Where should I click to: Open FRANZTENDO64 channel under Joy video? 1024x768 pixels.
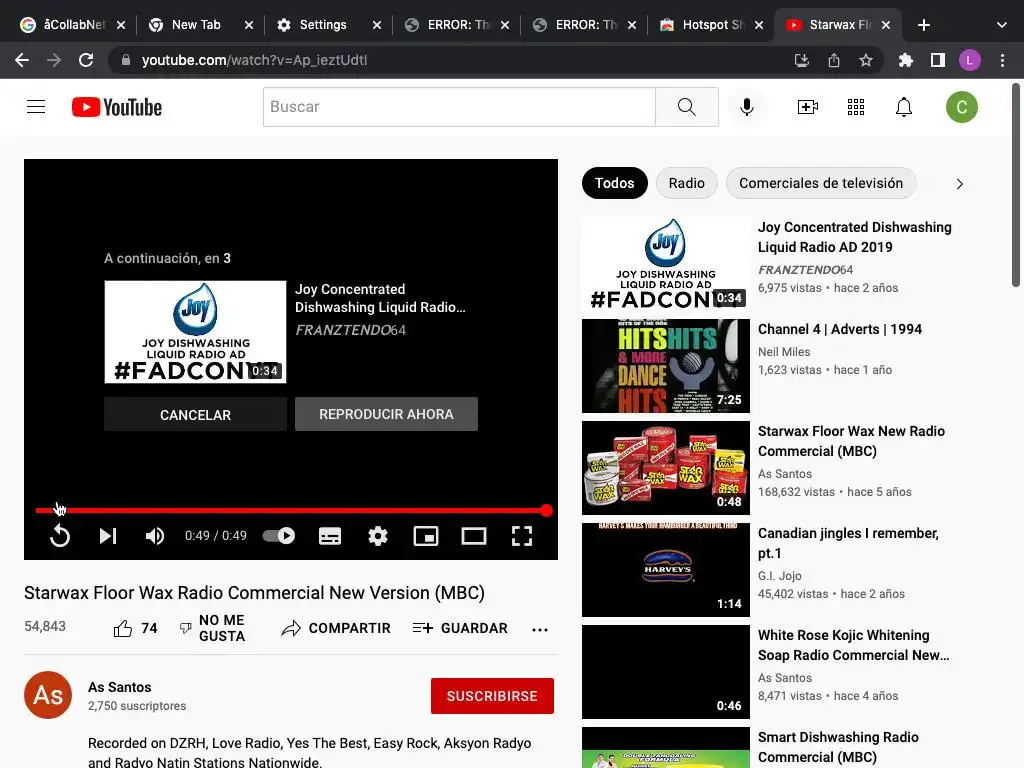coord(805,270)
